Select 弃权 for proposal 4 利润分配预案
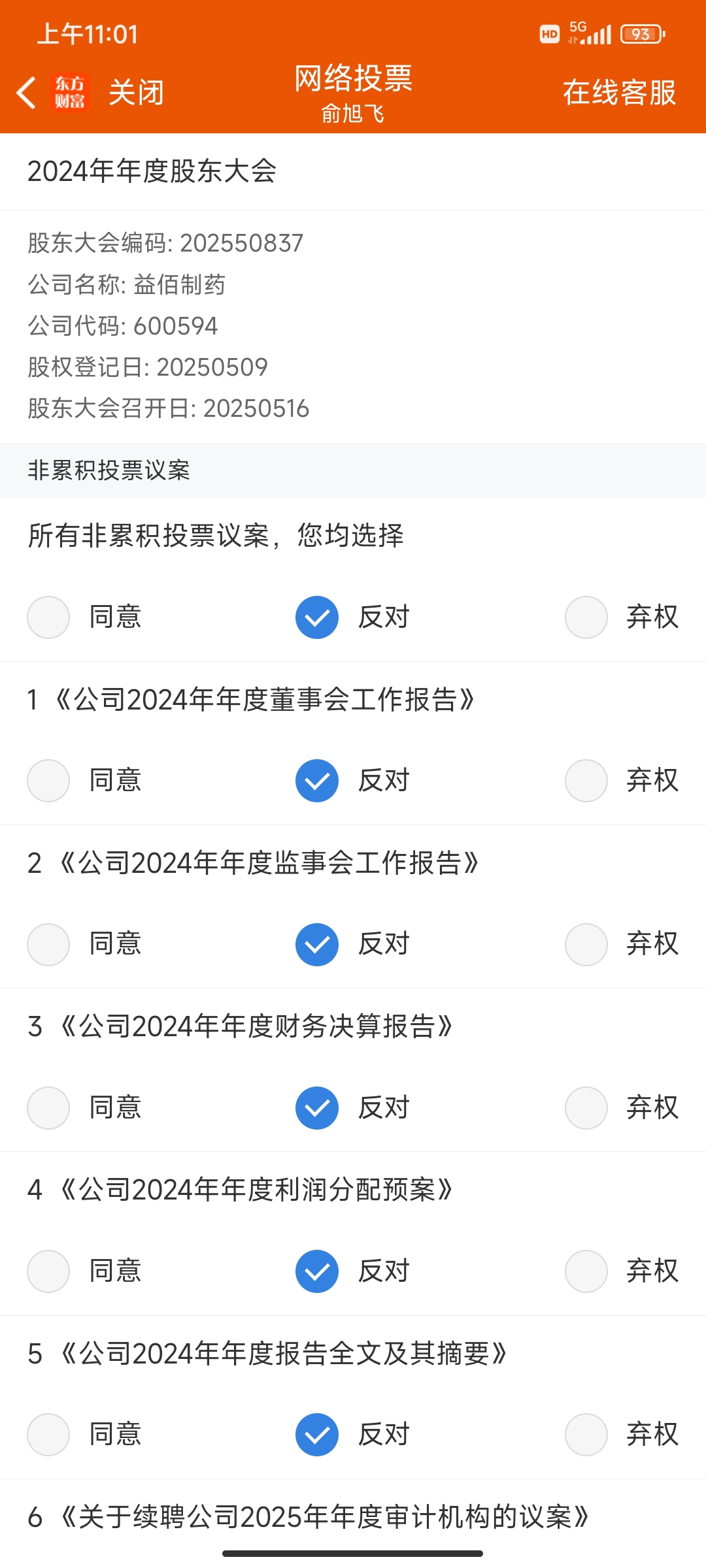Screen dimensions: 706x1568 [x=586, y=1271]
